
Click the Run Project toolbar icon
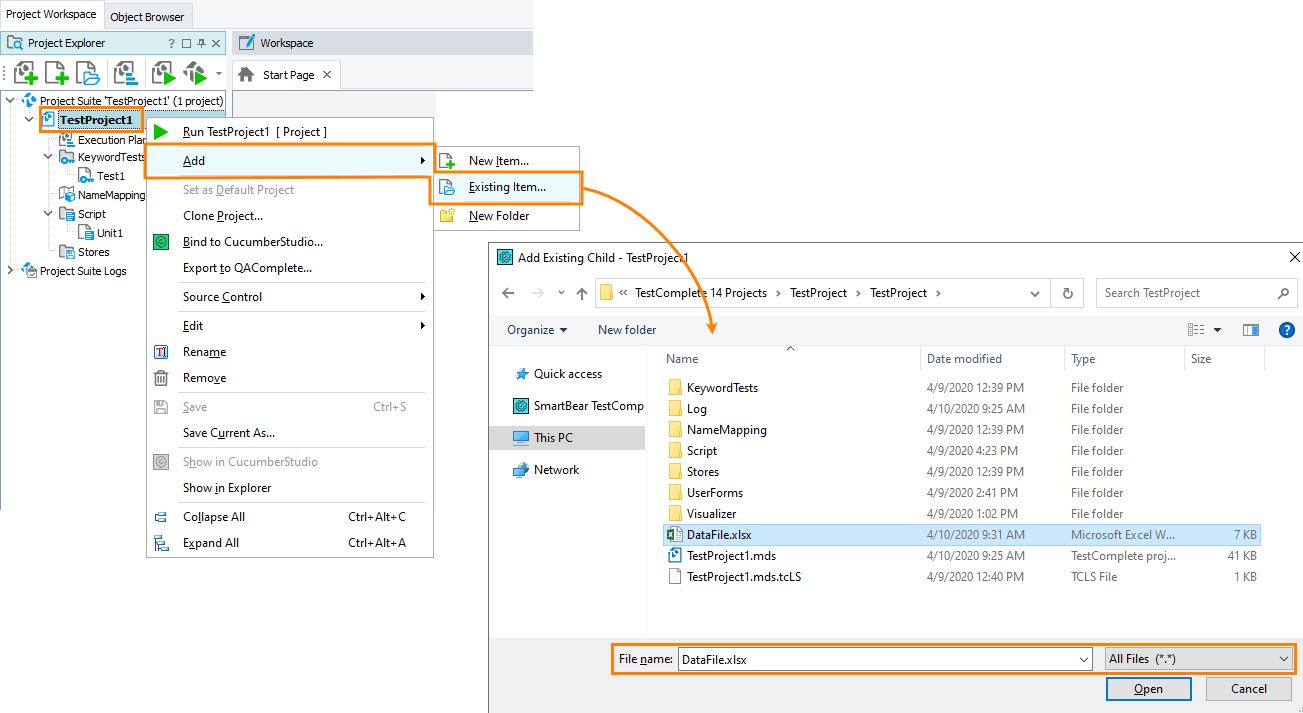(x=164, y=72)
